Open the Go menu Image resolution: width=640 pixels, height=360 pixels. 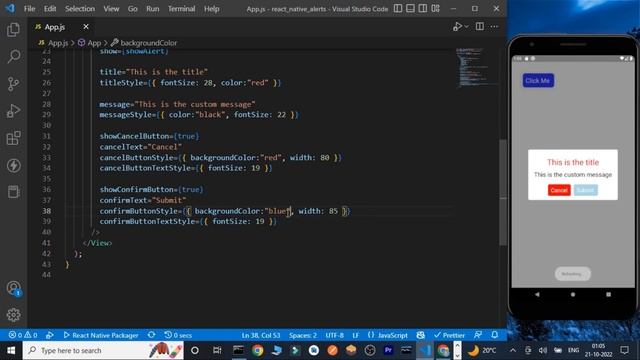tap(133, 9)
